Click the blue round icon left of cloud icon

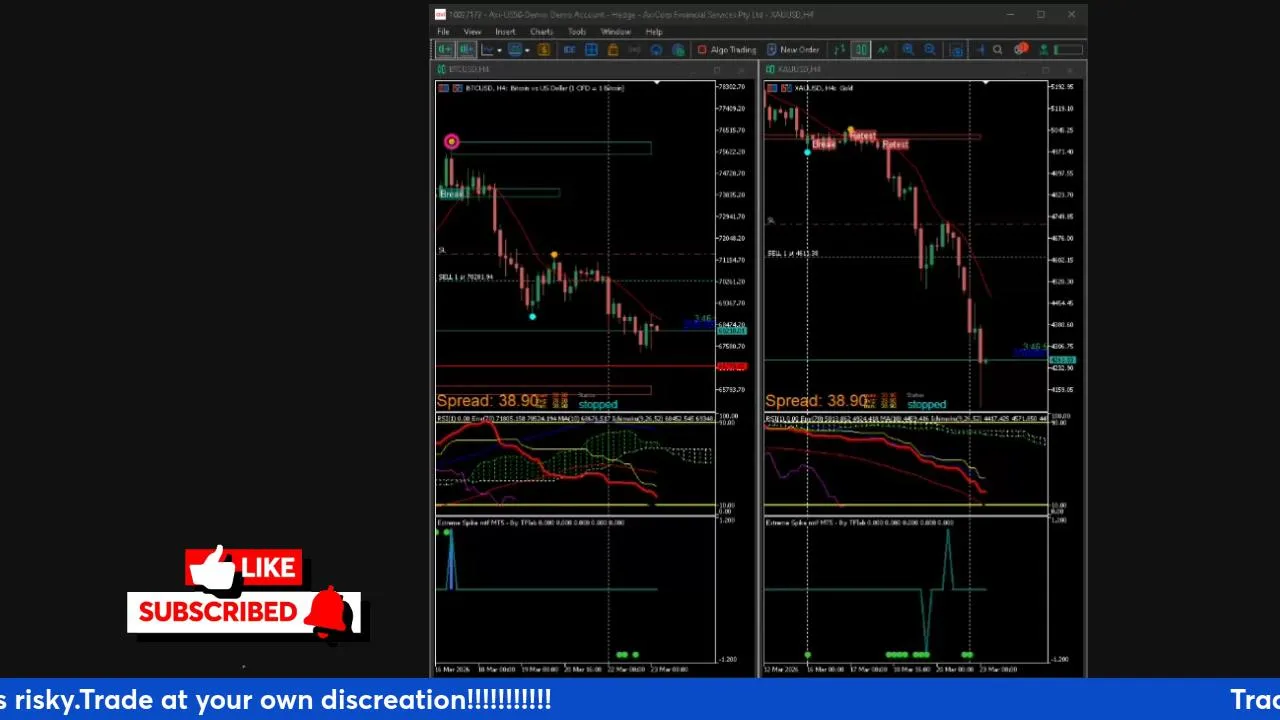coord(656,49)
